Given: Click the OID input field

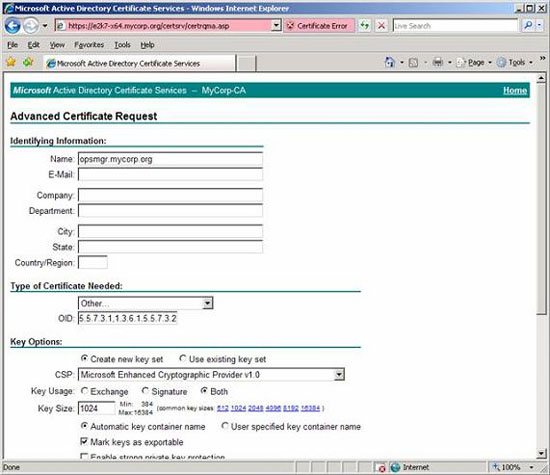Looking at the screenshot, I should pyautogui.click(x=127, y=318).
